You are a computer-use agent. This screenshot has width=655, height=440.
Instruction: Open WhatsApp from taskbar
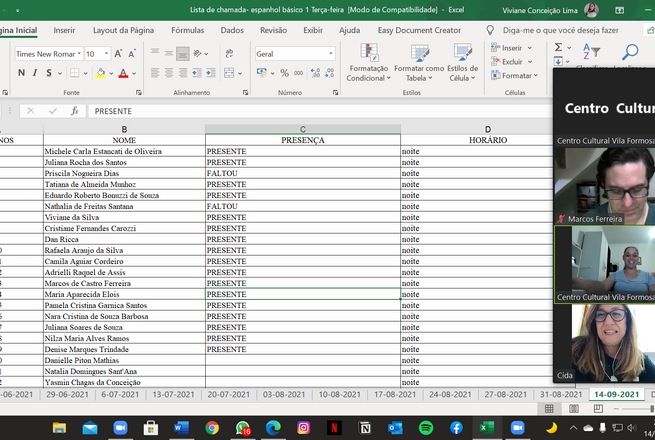tap(243, 428)
